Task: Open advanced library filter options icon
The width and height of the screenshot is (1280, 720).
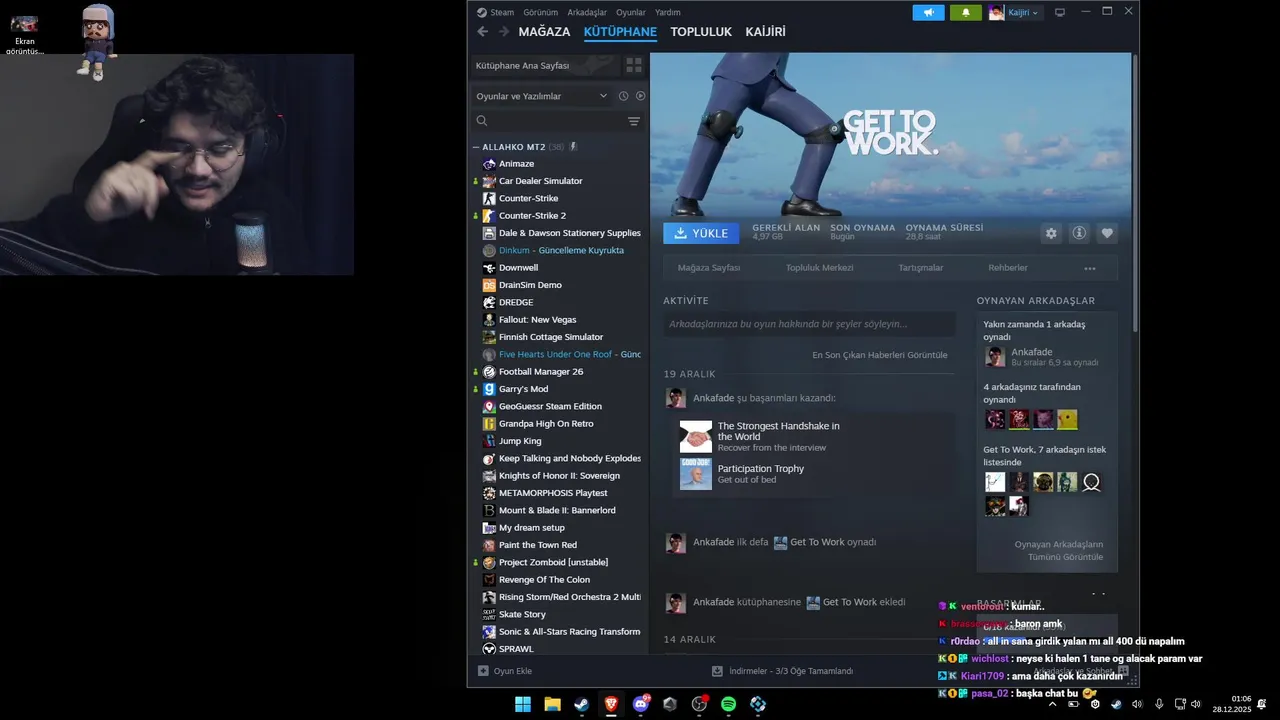Action: point(634,121)
